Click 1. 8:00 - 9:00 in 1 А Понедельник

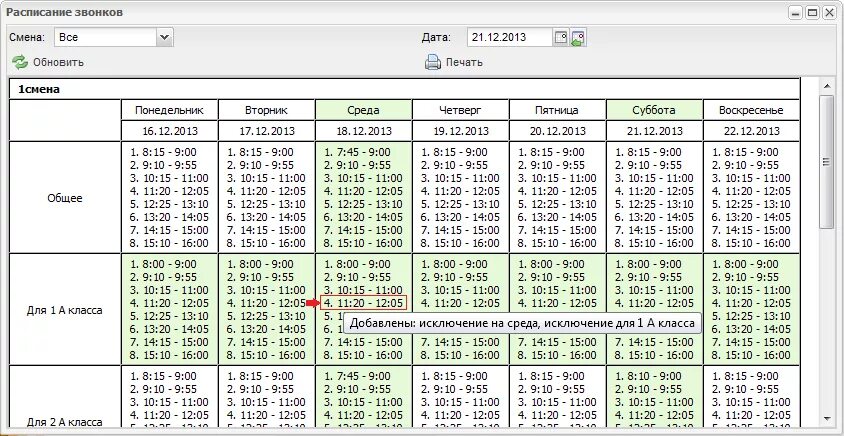[x=164, y=264]
